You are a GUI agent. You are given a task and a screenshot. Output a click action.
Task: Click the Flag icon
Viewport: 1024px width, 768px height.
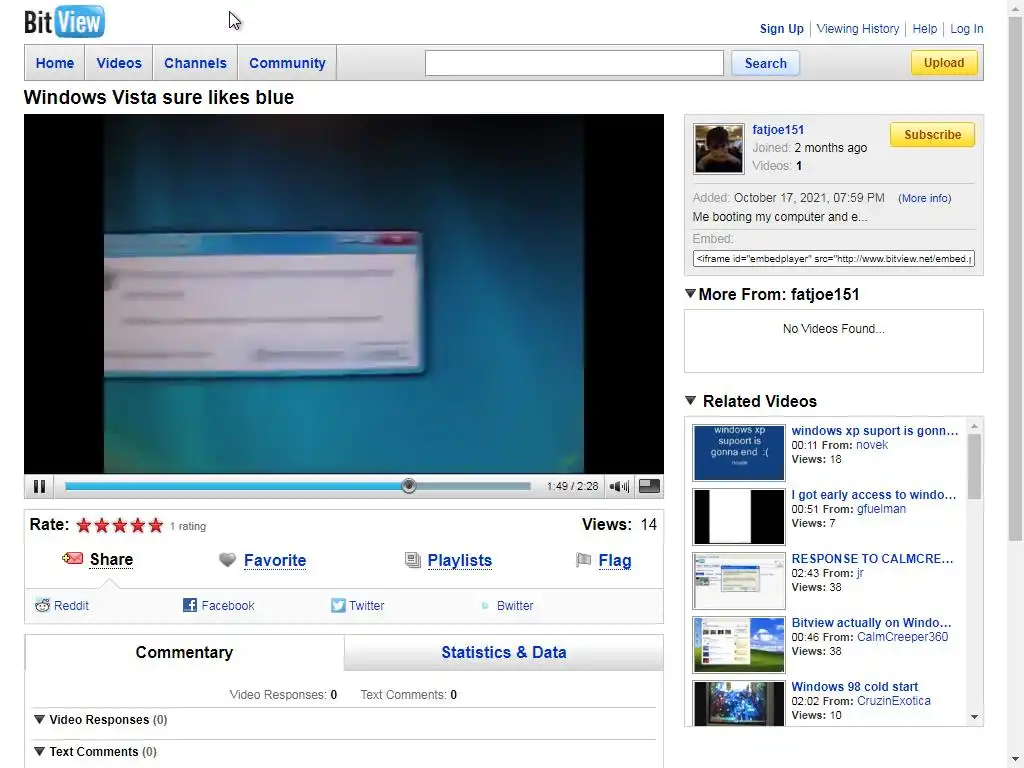click(583, 560)
